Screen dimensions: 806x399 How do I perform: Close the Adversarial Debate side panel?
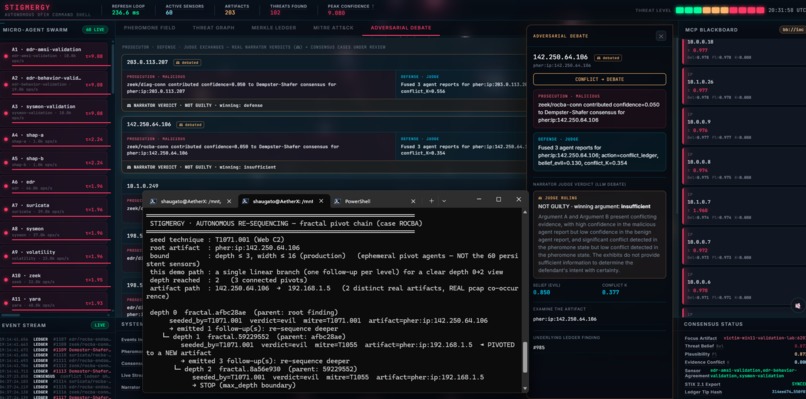(x=661, y=36)
